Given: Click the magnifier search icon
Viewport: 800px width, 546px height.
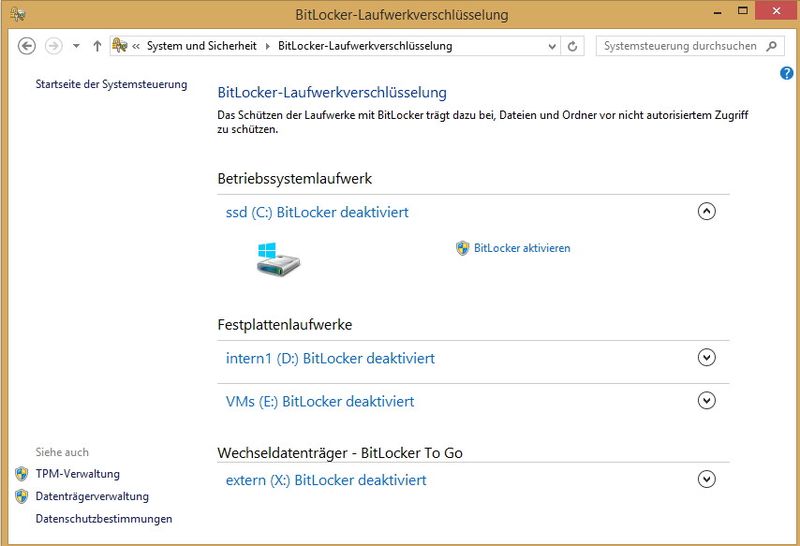Looking at the screenshot, I should coord(772,46).
